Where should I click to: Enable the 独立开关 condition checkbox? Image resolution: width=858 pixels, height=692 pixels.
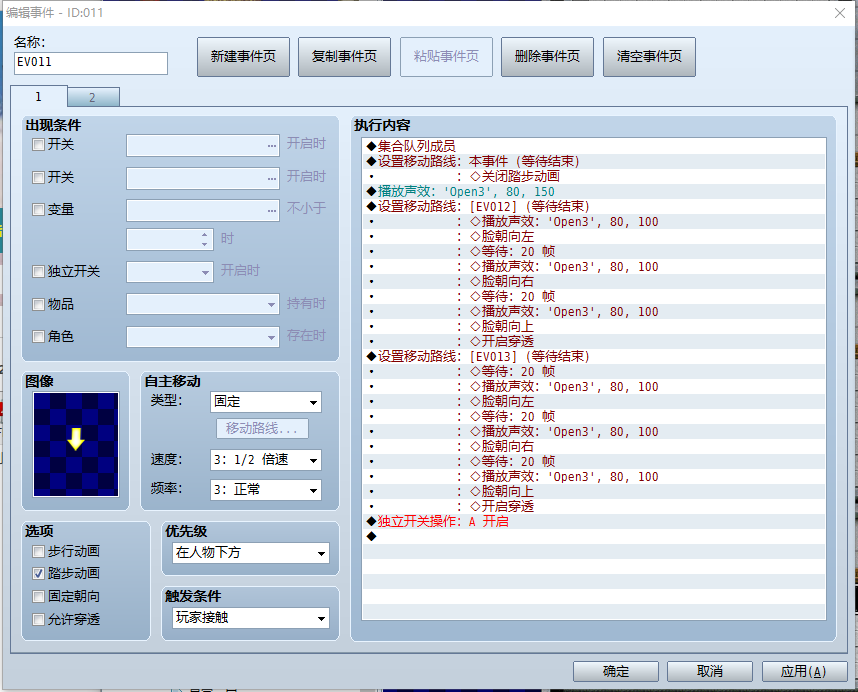tap(38, 271)
